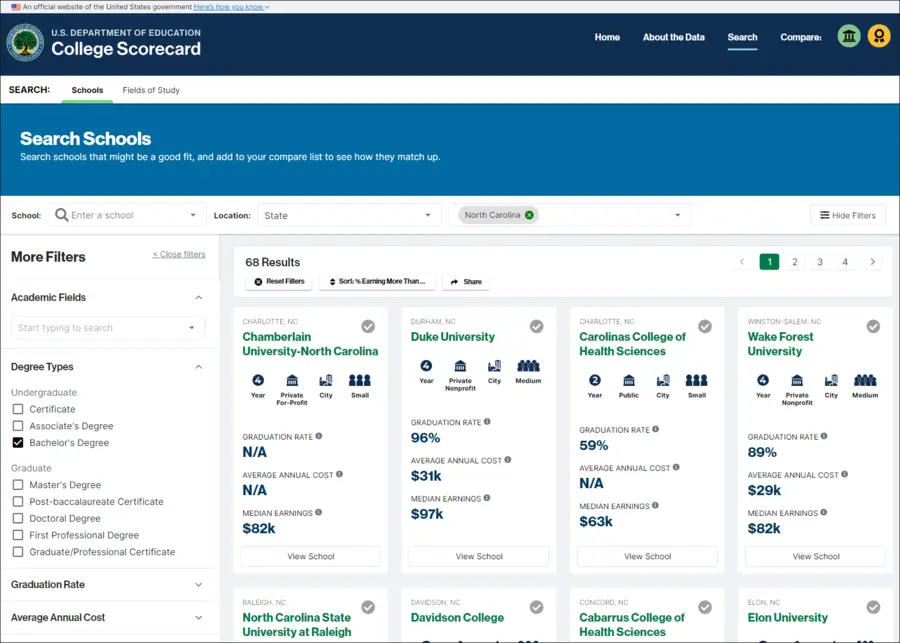Add Elon University to compare list

[x=873, y=607]
